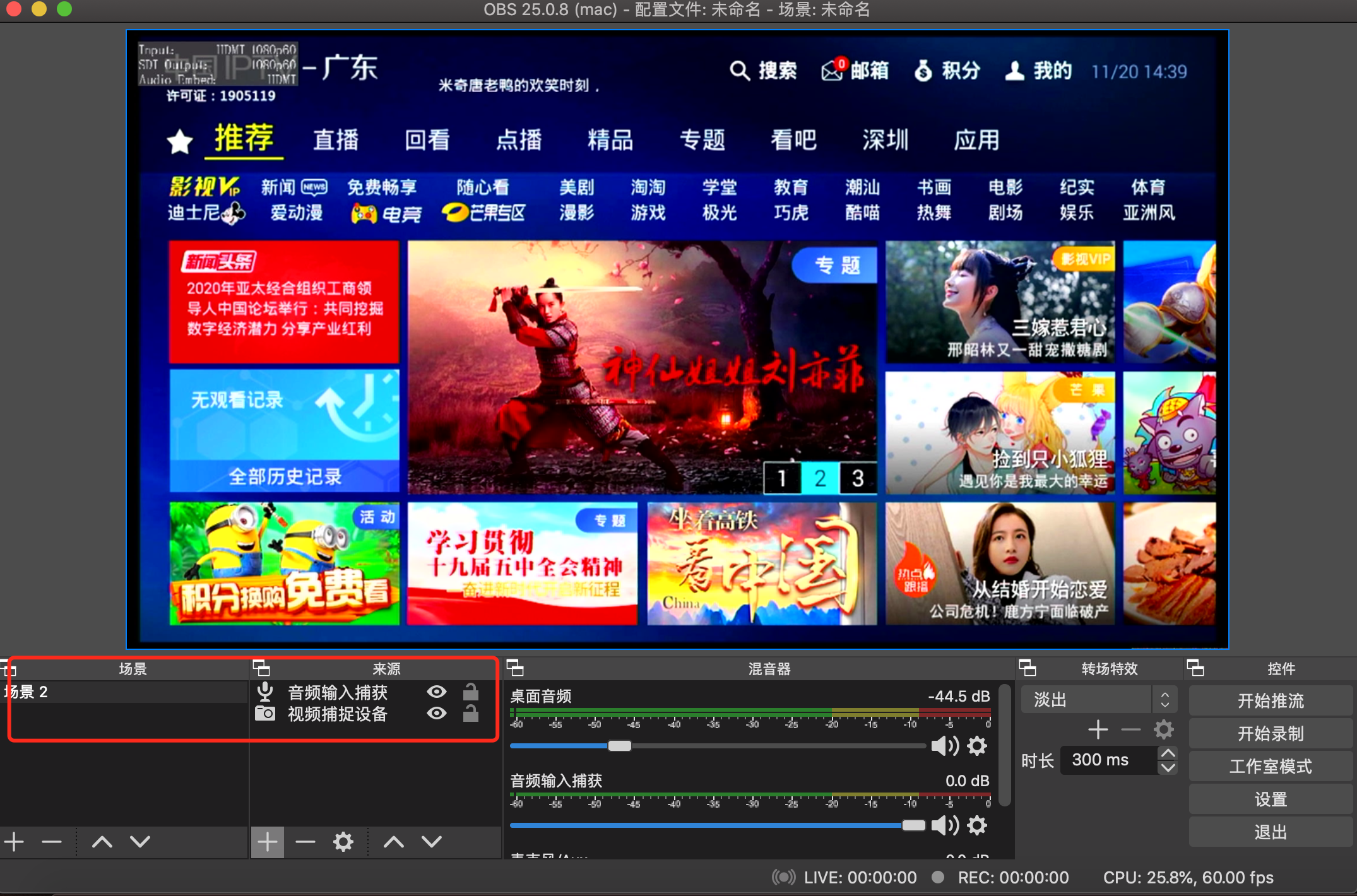Click CPU: 25.8%, 60.00 fps status text
Screen dimensions: 1357x896
[1188, 878]
